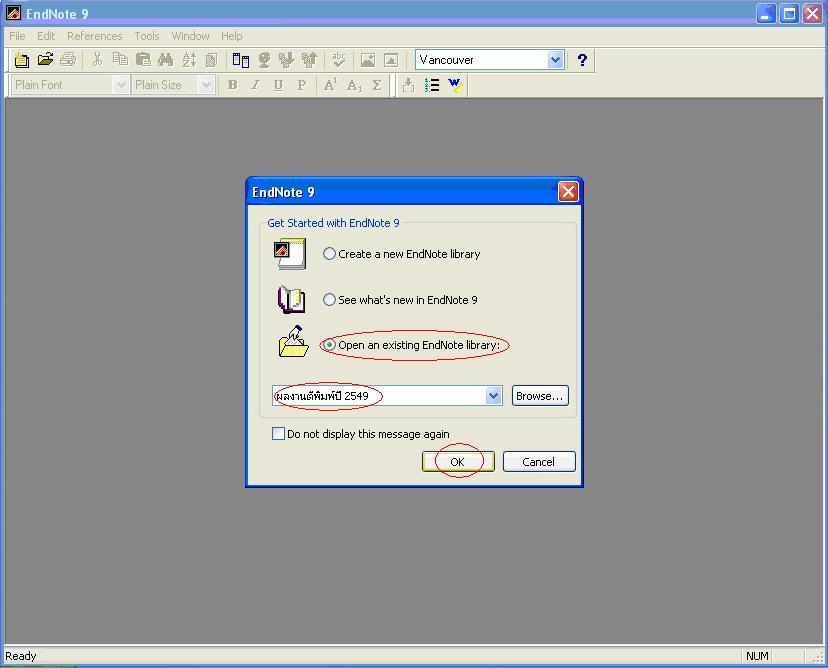The width and height of the screenshot is (828, 668).
Task: Click the Open Library folder icon
Action: pyautogui.click(x=45, y=59)
